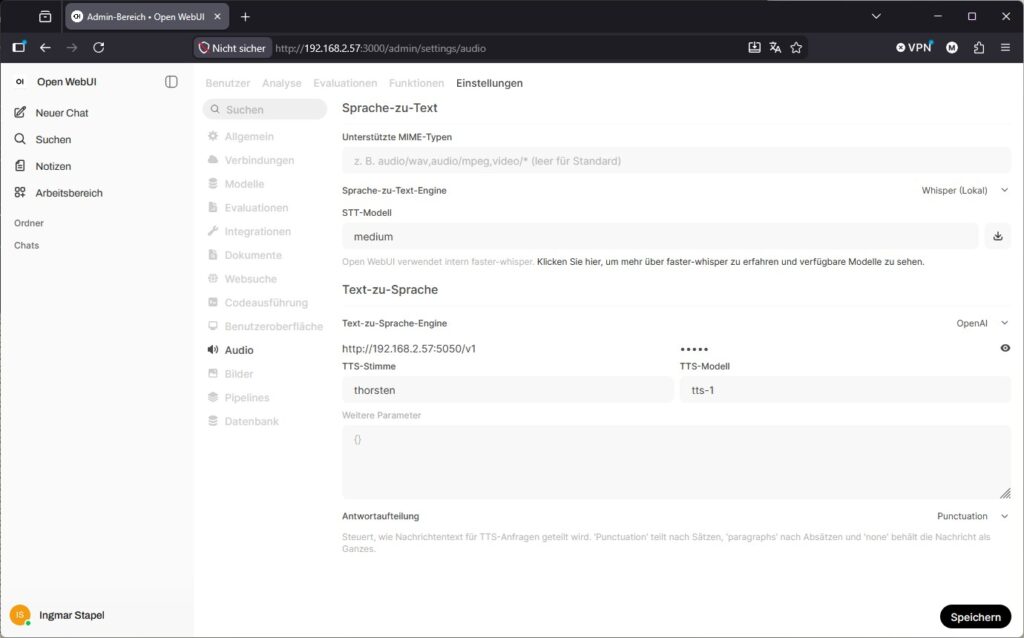
Task: Click the Suchen magnifier icon in sidebar
Action: (20, 139)
